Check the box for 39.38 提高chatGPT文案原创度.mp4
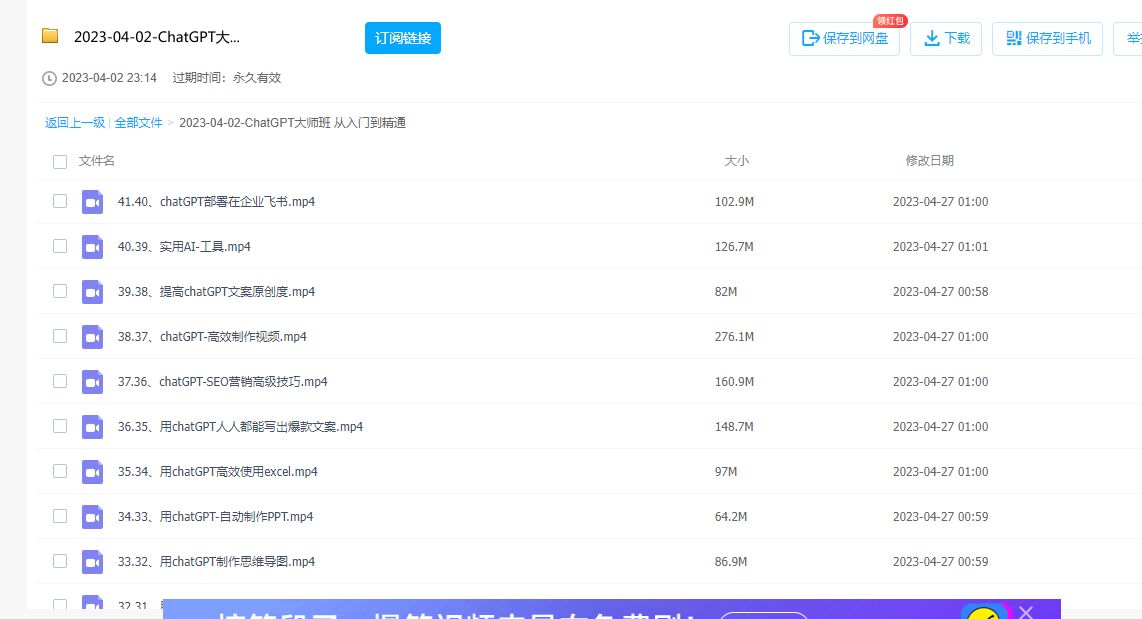Image resolution: width=1142 pixels, height=619 pixels. coord(60,291)
